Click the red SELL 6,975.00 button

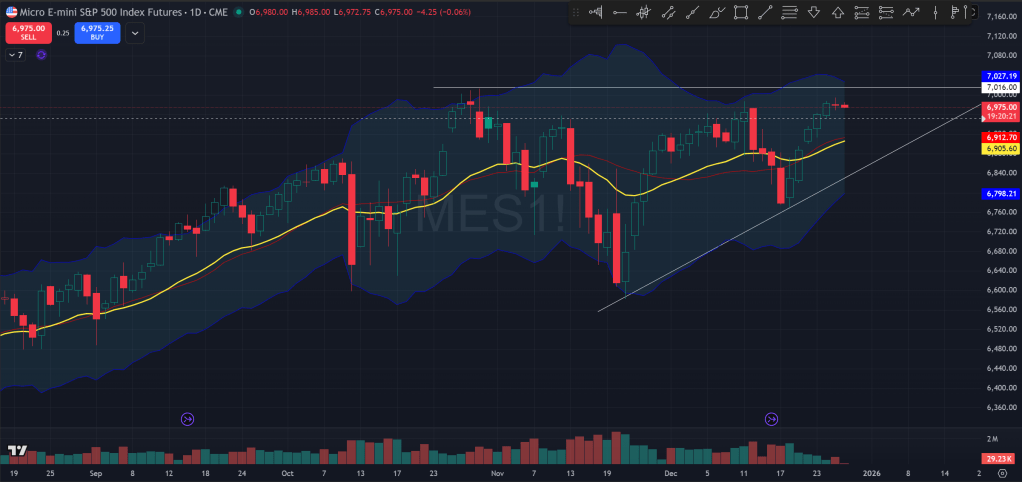coord(26,32)
